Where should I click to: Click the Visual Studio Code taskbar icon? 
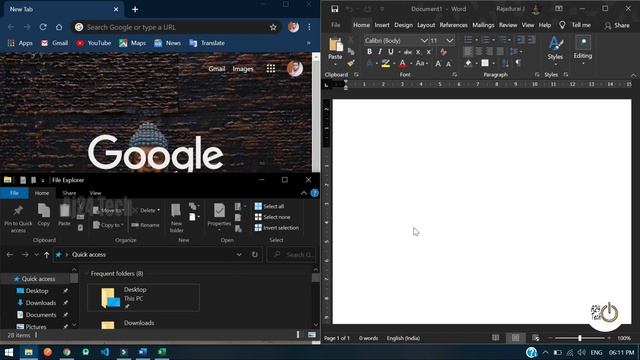pos(104,352)
